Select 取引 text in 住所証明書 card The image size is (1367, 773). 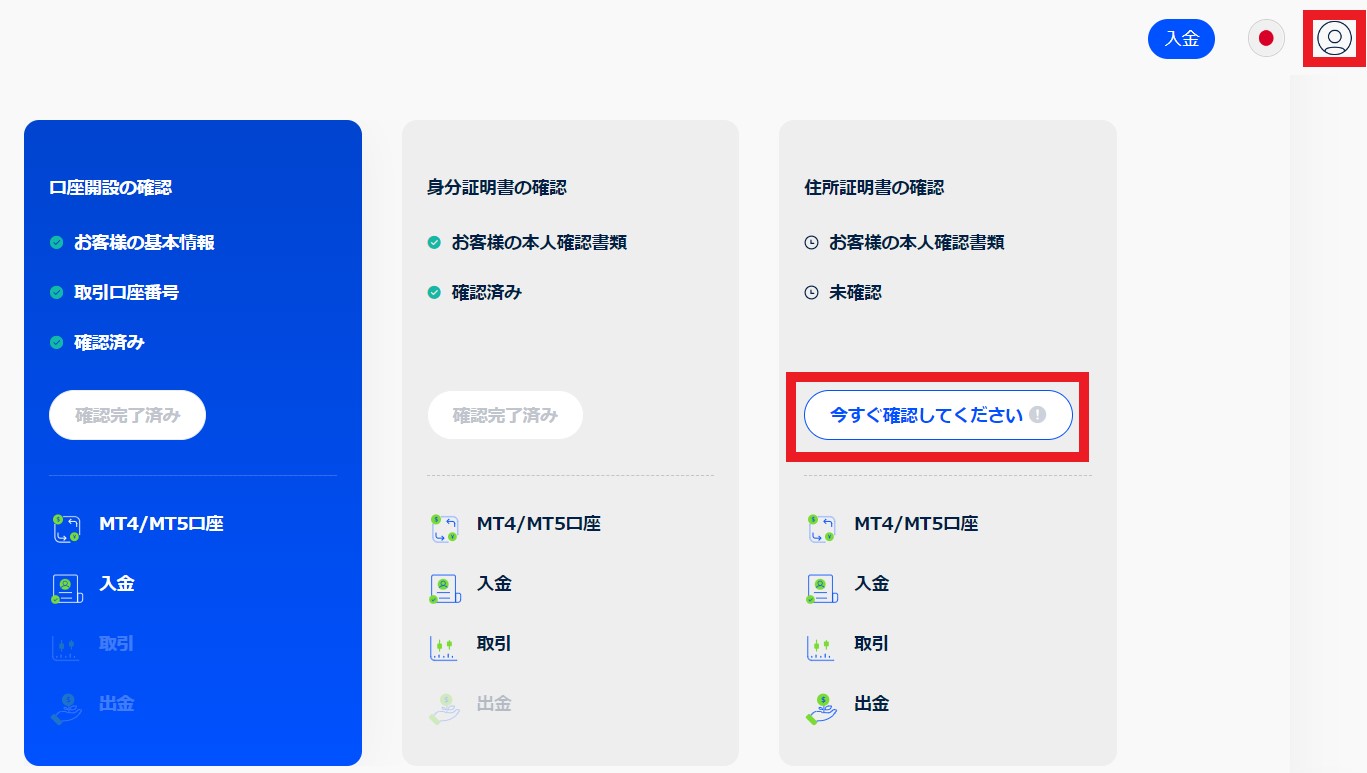(x=871, y=643)
